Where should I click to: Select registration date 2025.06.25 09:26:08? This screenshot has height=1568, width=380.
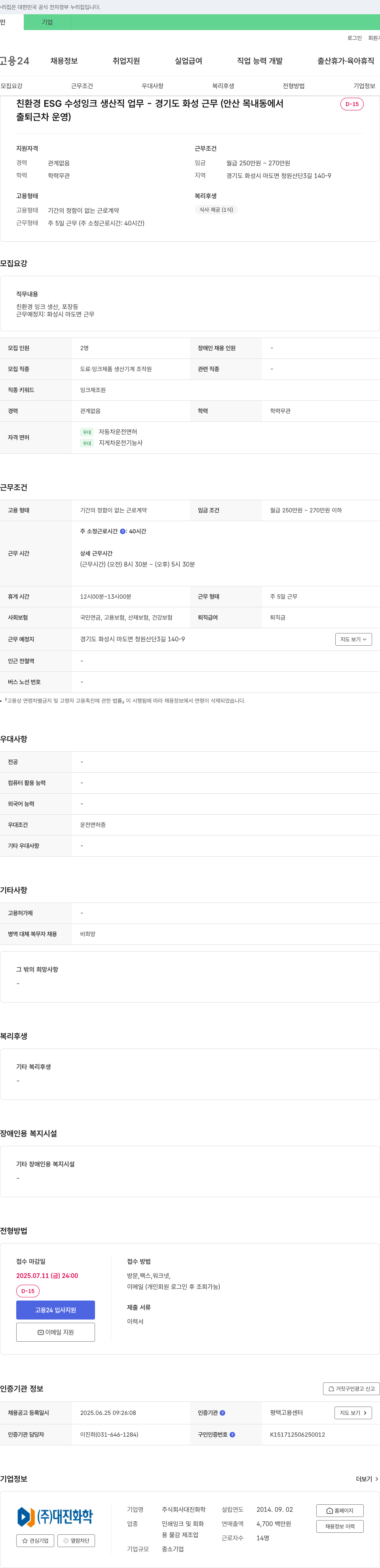(108, 1413)
